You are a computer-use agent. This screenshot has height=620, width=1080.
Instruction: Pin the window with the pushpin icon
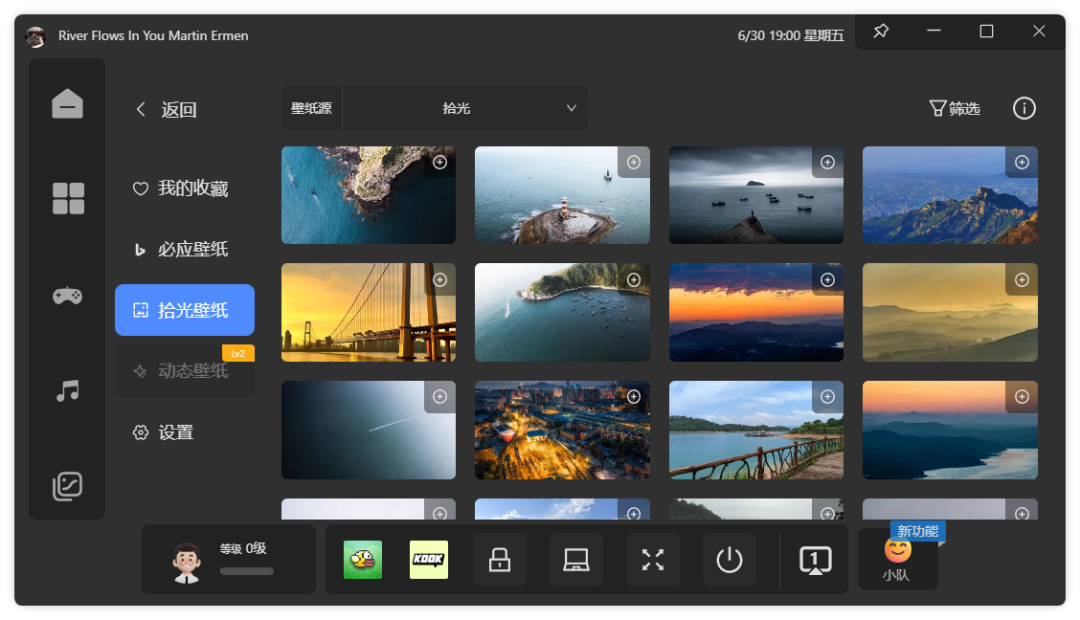[881, 32]
